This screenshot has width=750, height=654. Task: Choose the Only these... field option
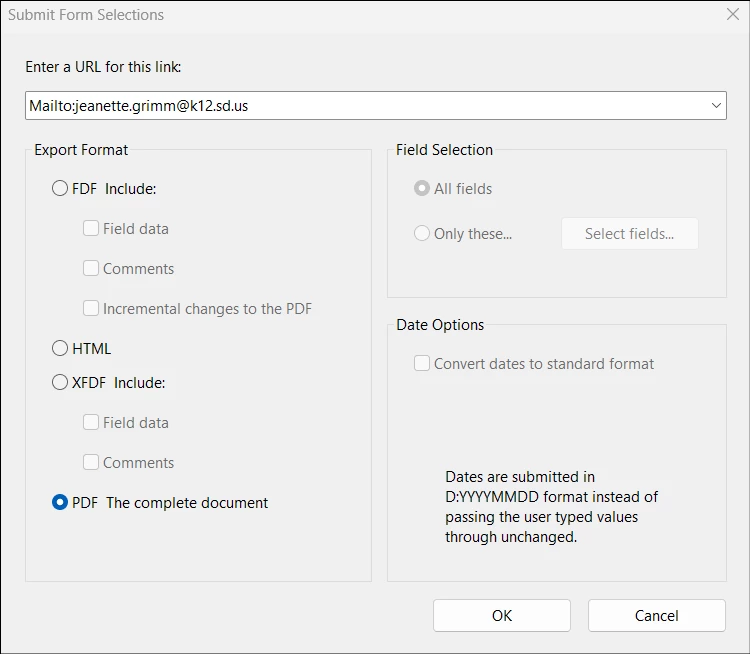click(421, 233)
